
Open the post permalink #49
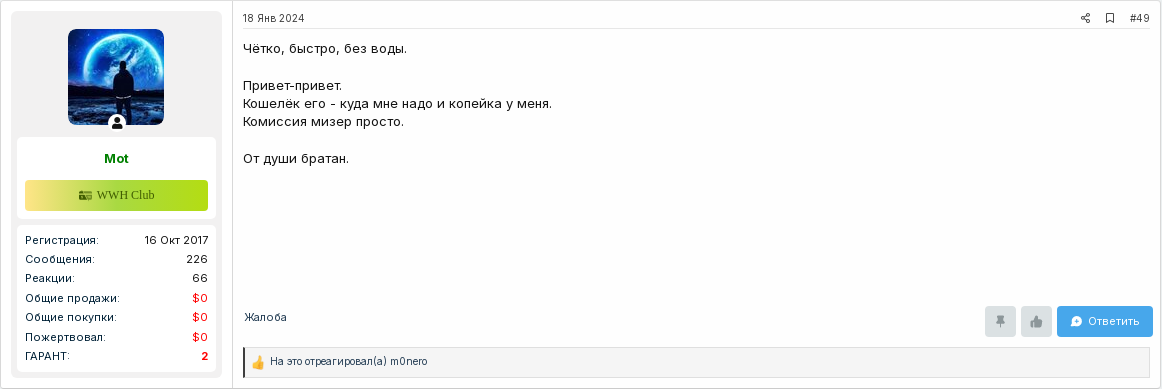click(1139, 18)
